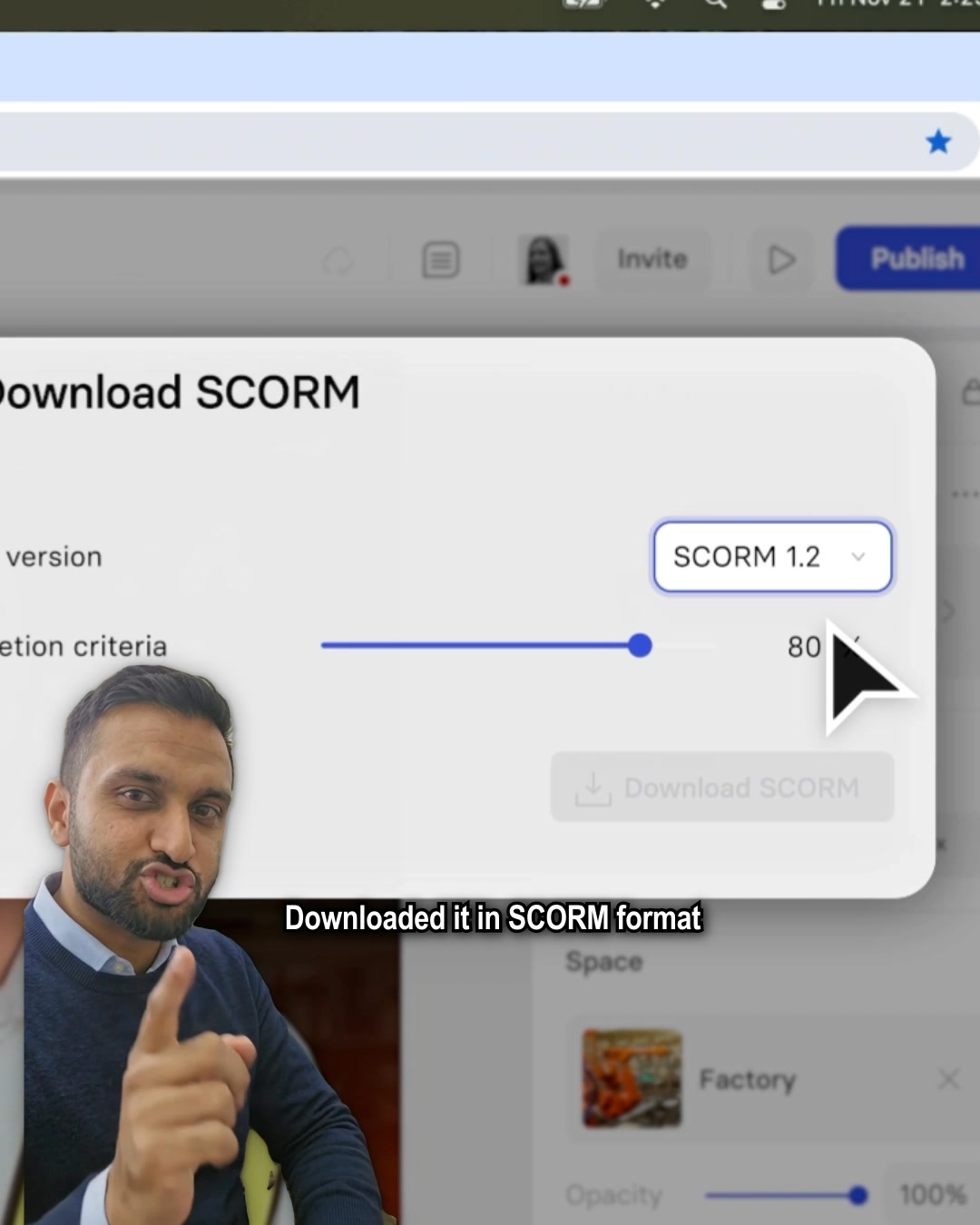
Task: Click the Download SCORM button
Action: (722, 788)
